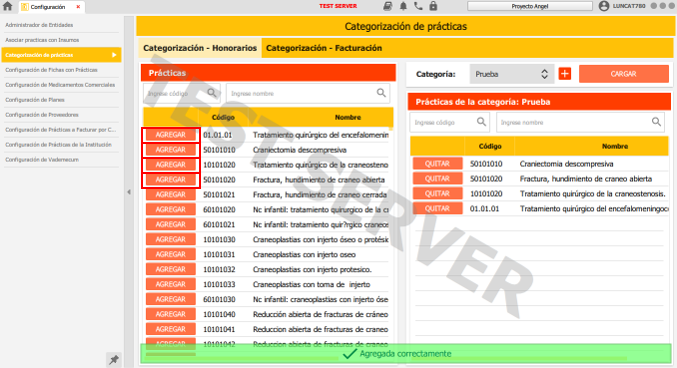Click QUITAR for right row 10101020
This screenshot has width=677, height=368.
(437, 194)
